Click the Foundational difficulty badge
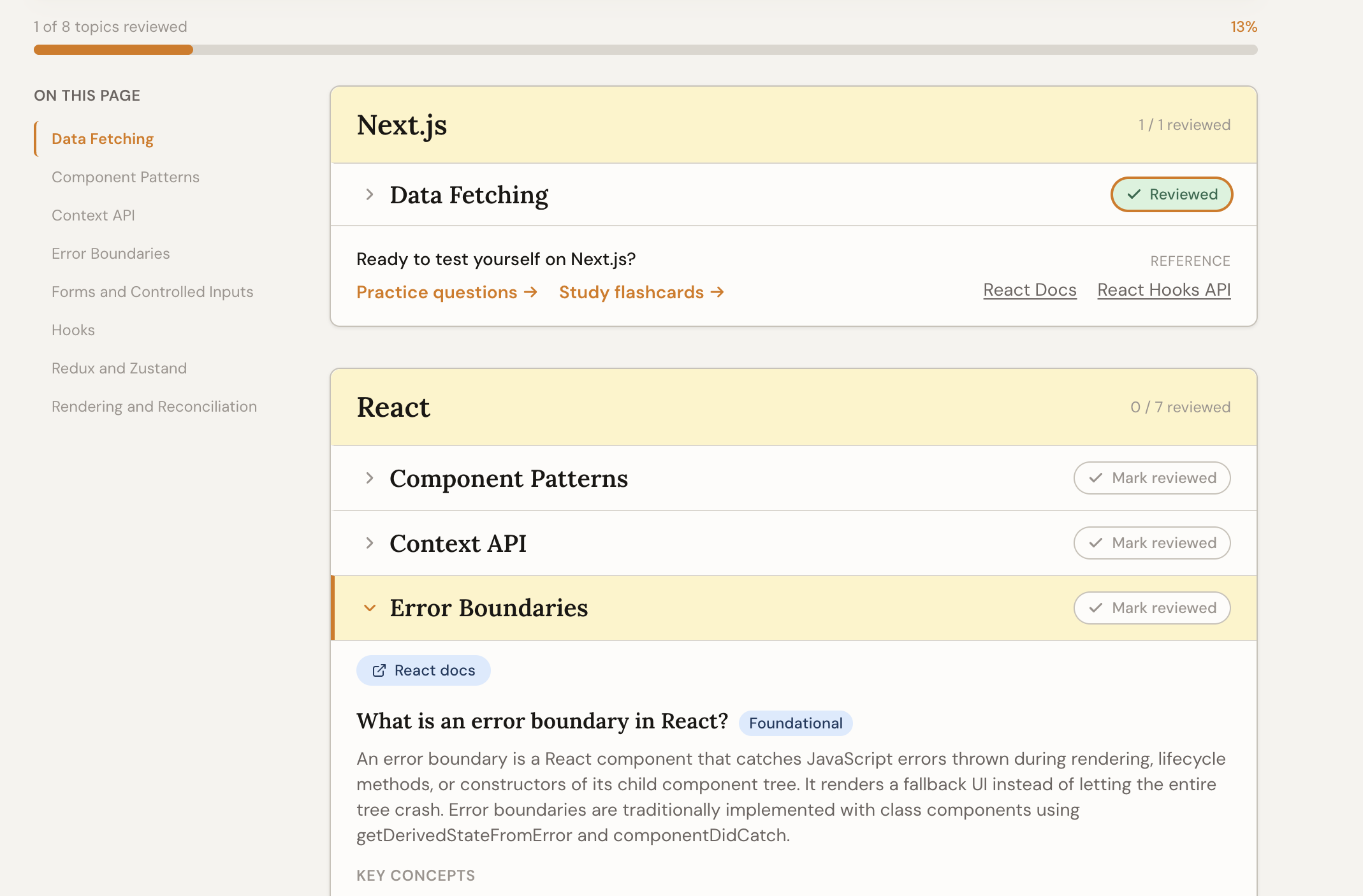 point(796,723)
